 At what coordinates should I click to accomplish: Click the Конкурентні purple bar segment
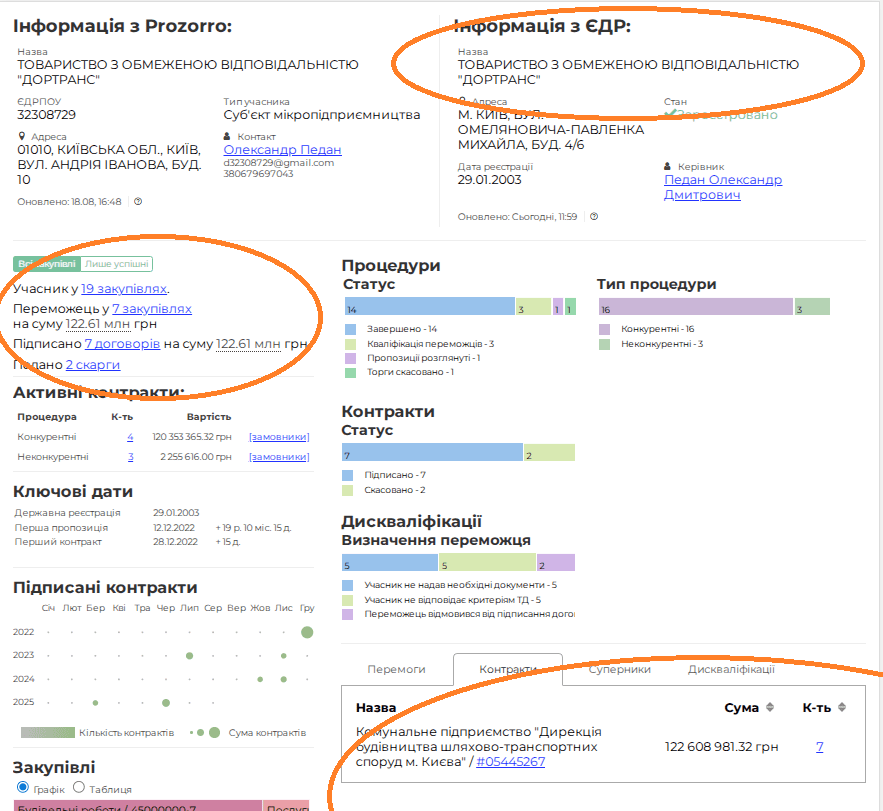pos(695,306)
